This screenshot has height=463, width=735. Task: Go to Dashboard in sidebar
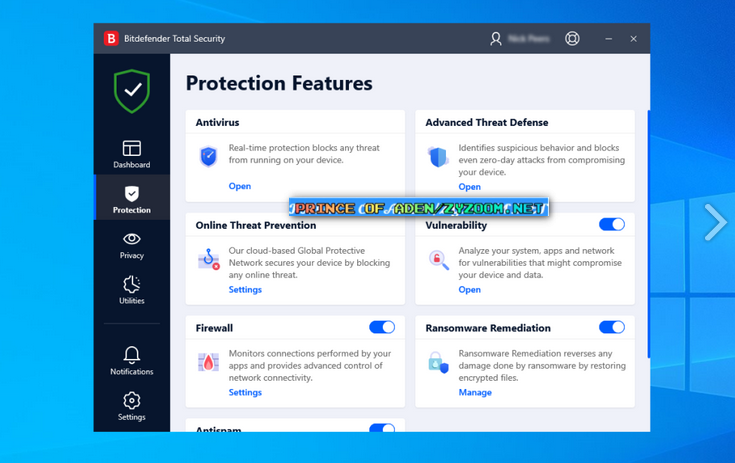(x=132, y=154)
